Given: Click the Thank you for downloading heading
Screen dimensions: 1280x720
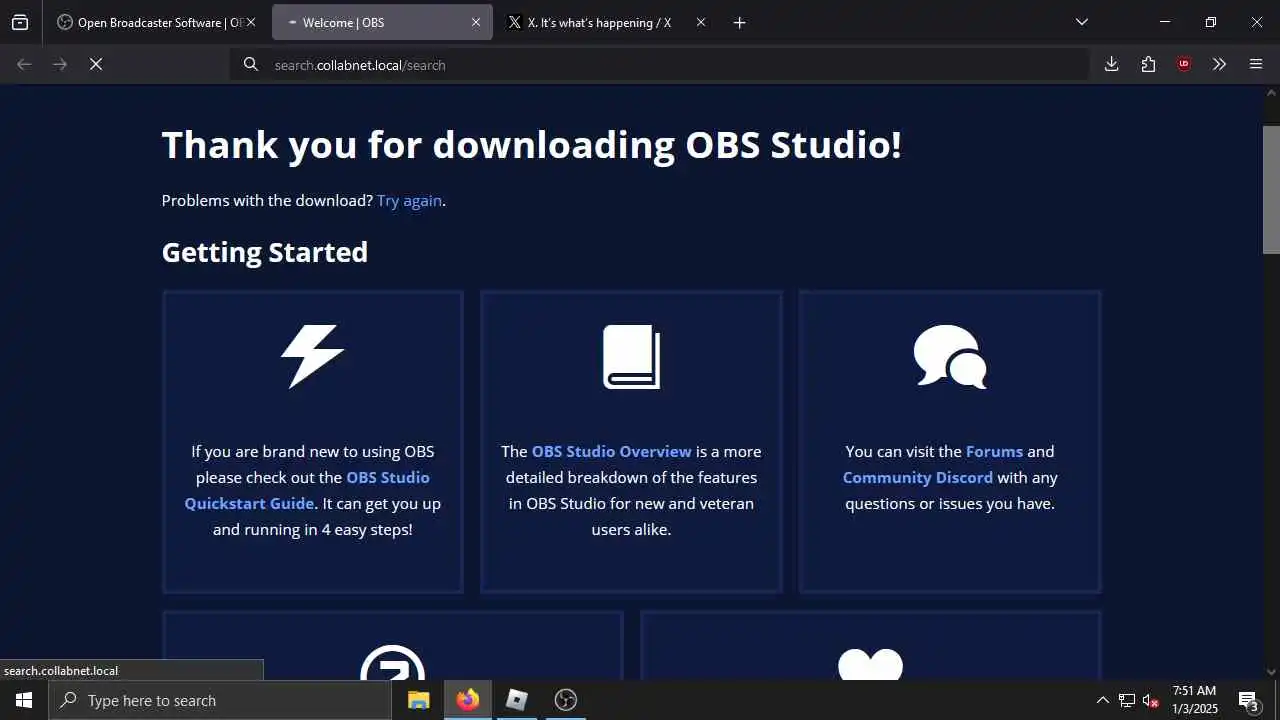Looking at the screenshot, I should [532, 145].
